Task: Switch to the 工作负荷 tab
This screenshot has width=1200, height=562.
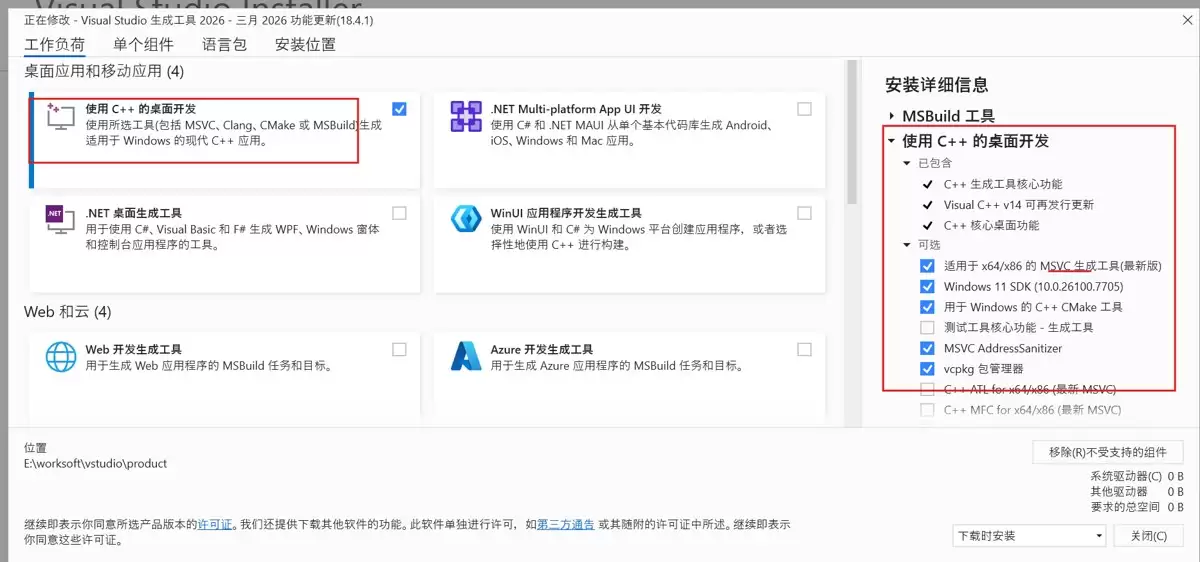Action: tap(55, 44)
